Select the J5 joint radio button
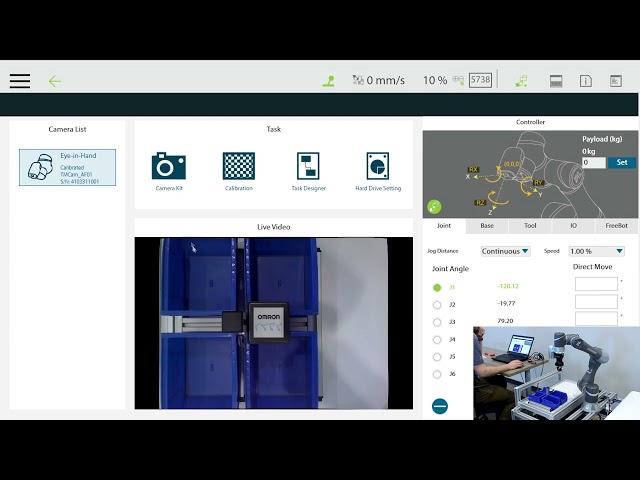This screenshot has width=640, height=480. [437, 357]
